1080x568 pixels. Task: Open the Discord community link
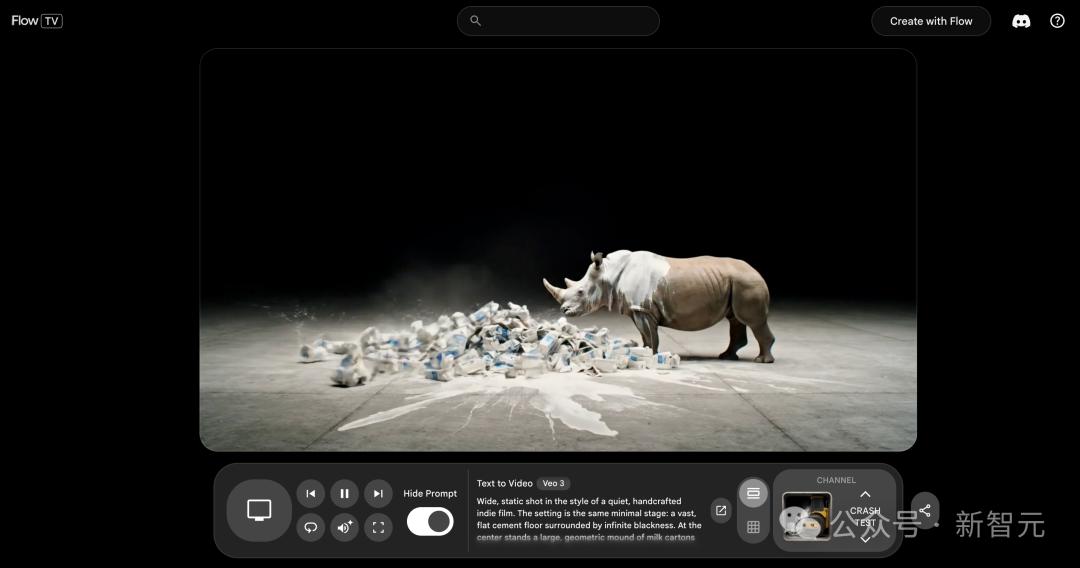[x=1021, y=21]
